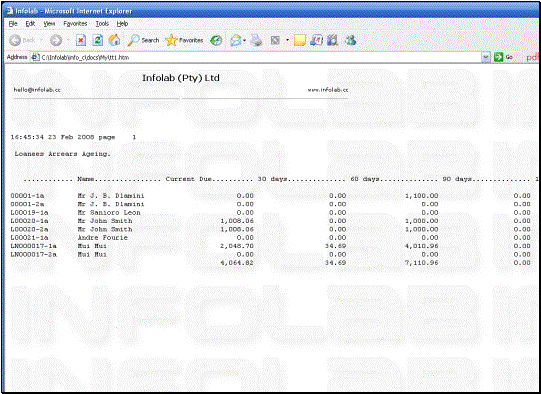Click the 30 days column header
This screenshot has width=541, height=394.
tap(273, 179)
